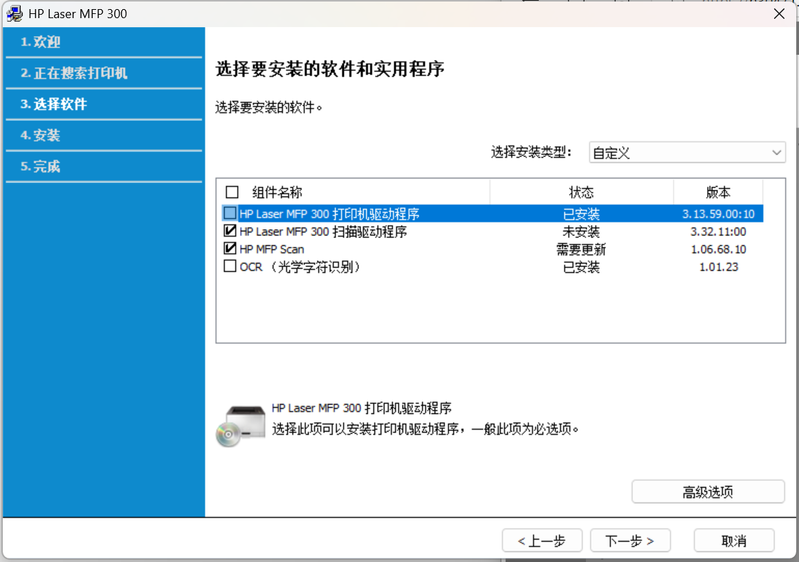Proceed with the 下一步 button

[630, 541]
